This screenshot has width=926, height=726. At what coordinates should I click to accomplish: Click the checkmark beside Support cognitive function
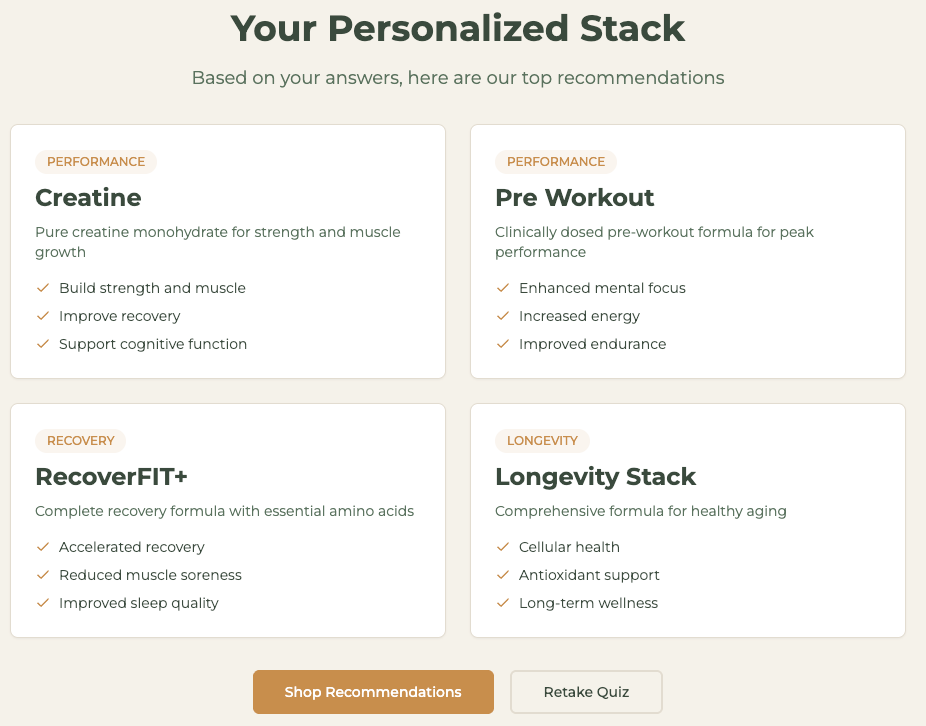click(x=43, y=344)
